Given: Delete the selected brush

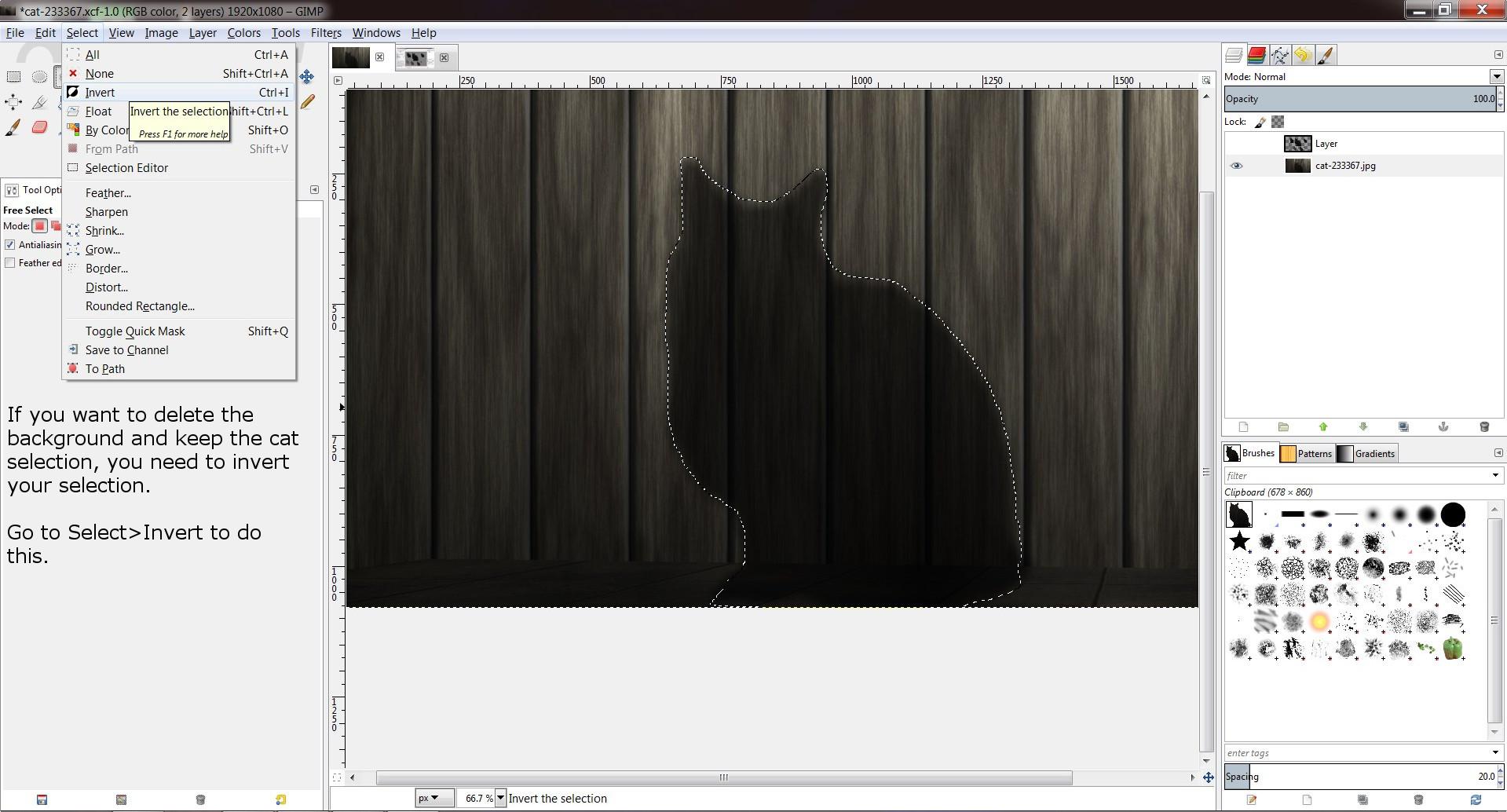Looking at the screenshot, I should point(1418,800).
